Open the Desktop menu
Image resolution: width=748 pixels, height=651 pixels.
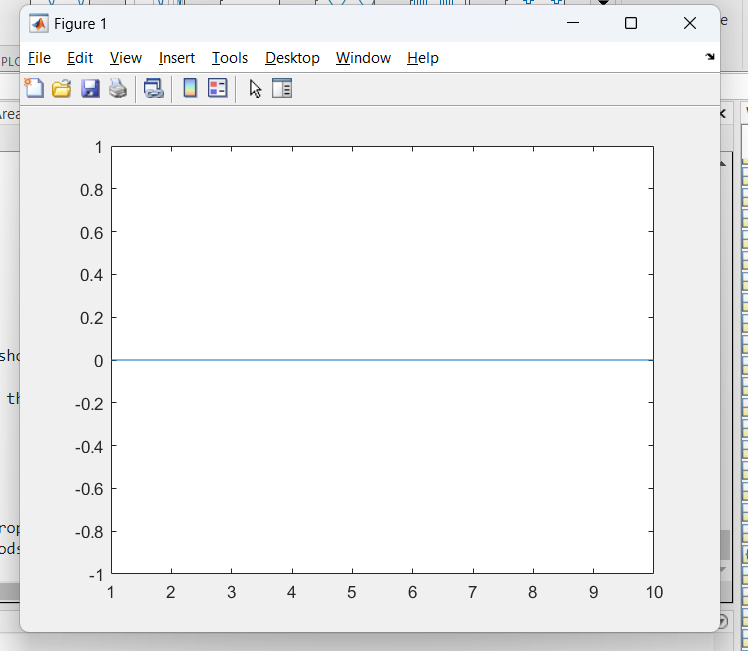click(x=292, y=58)
